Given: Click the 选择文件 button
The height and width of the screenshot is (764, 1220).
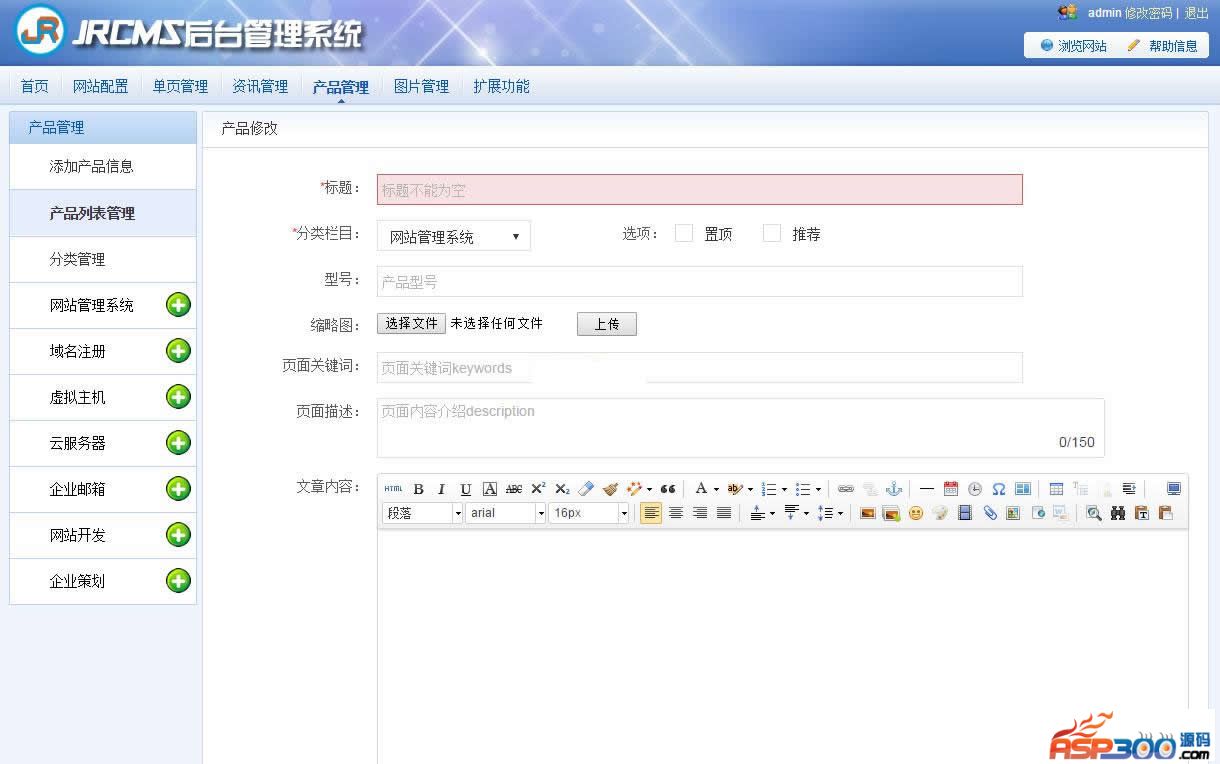Looking at the screenshot, I should coord(411,324).
